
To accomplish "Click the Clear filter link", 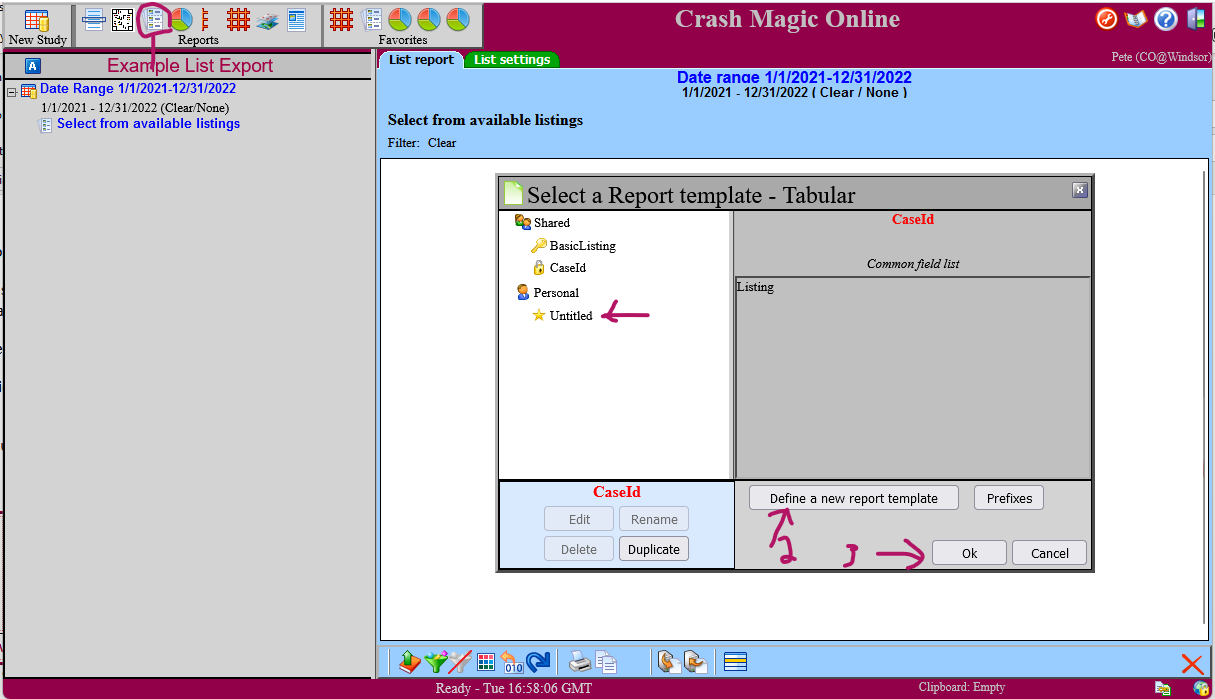I will pos(442,143).
